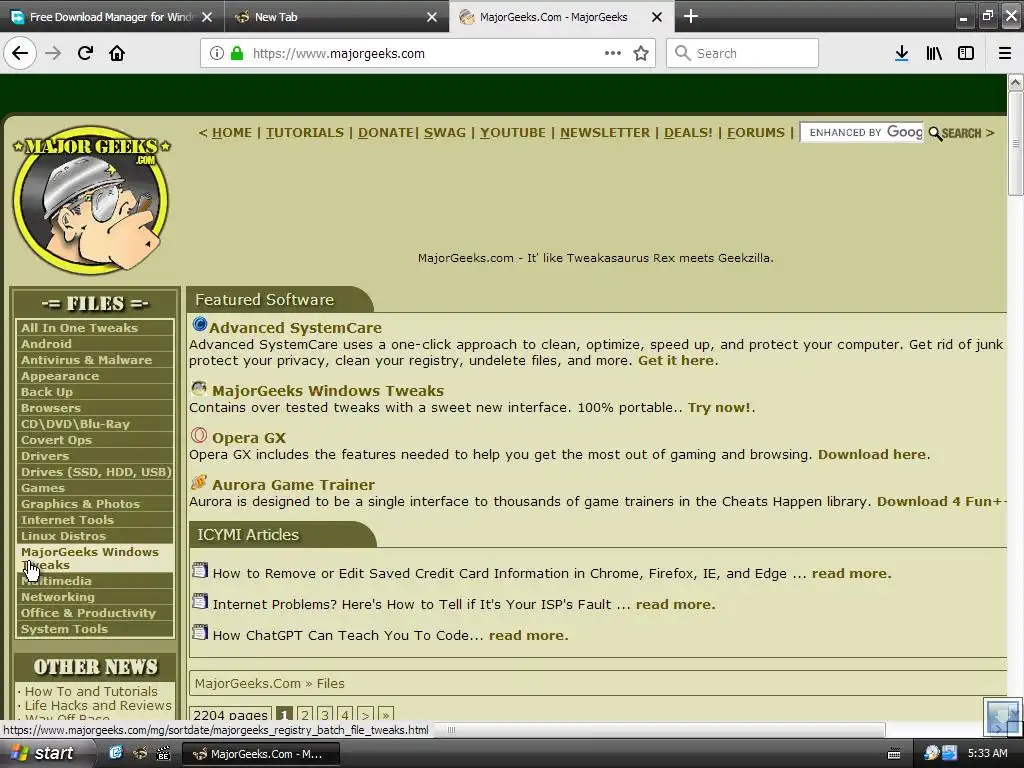
Task: Open page actions three-dots menu
Action: click(613, 53)
